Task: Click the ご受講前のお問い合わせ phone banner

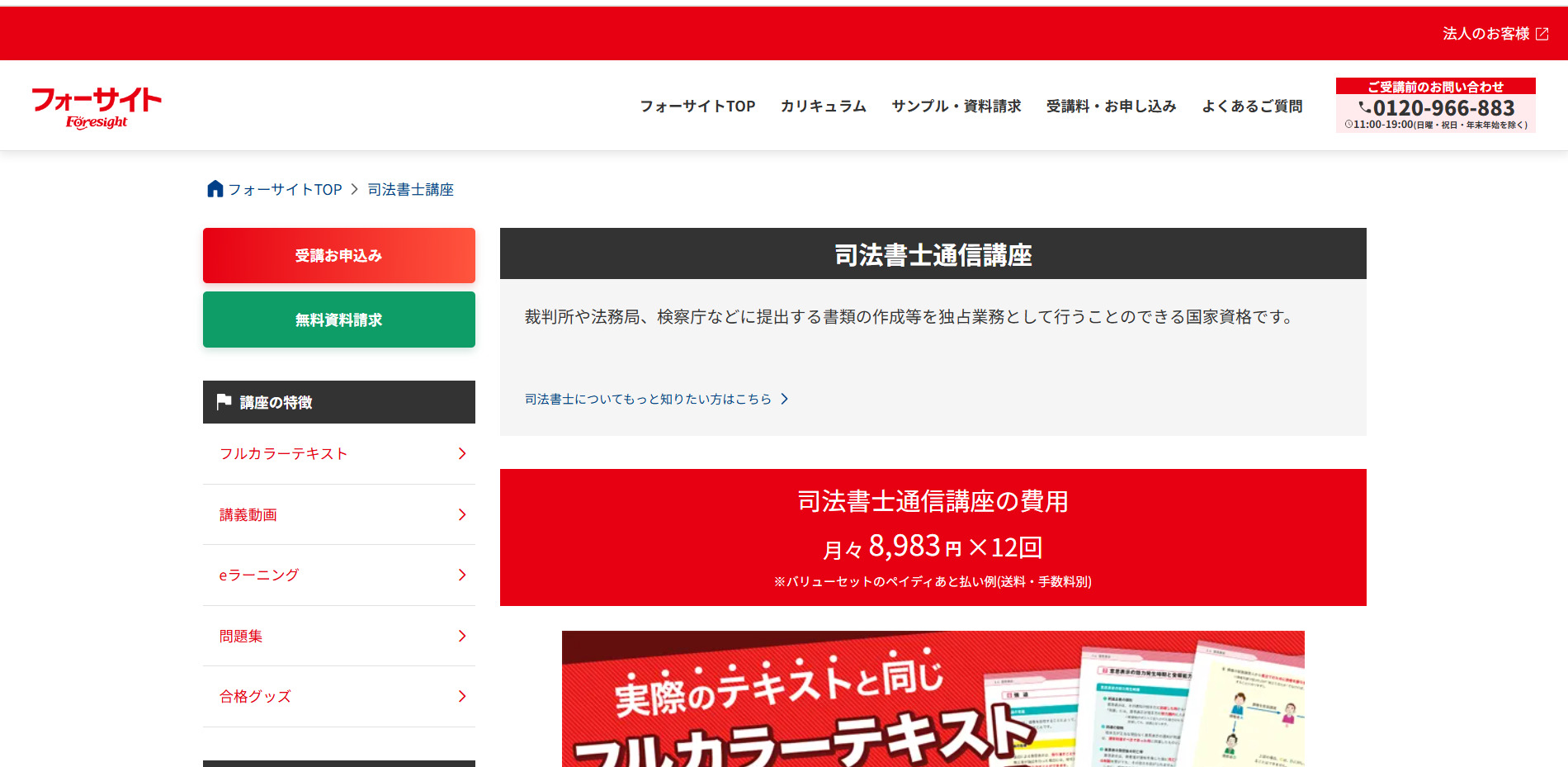Action: (1436, 105)
